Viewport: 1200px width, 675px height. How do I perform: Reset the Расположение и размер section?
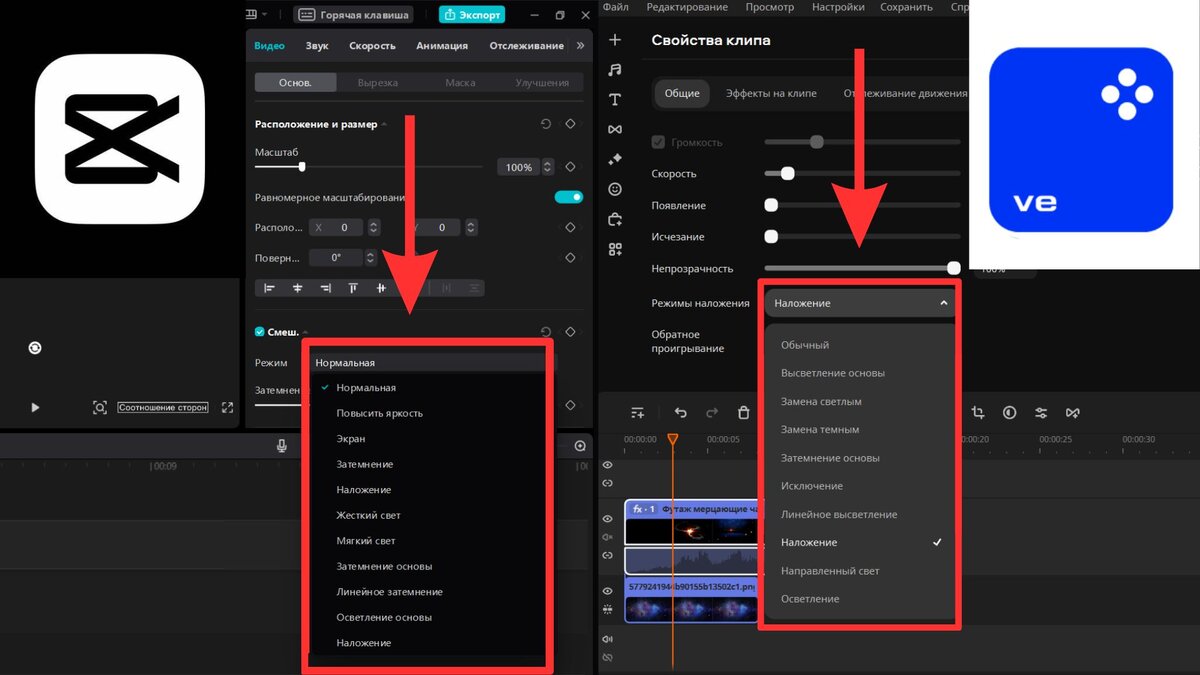[545, 124]
